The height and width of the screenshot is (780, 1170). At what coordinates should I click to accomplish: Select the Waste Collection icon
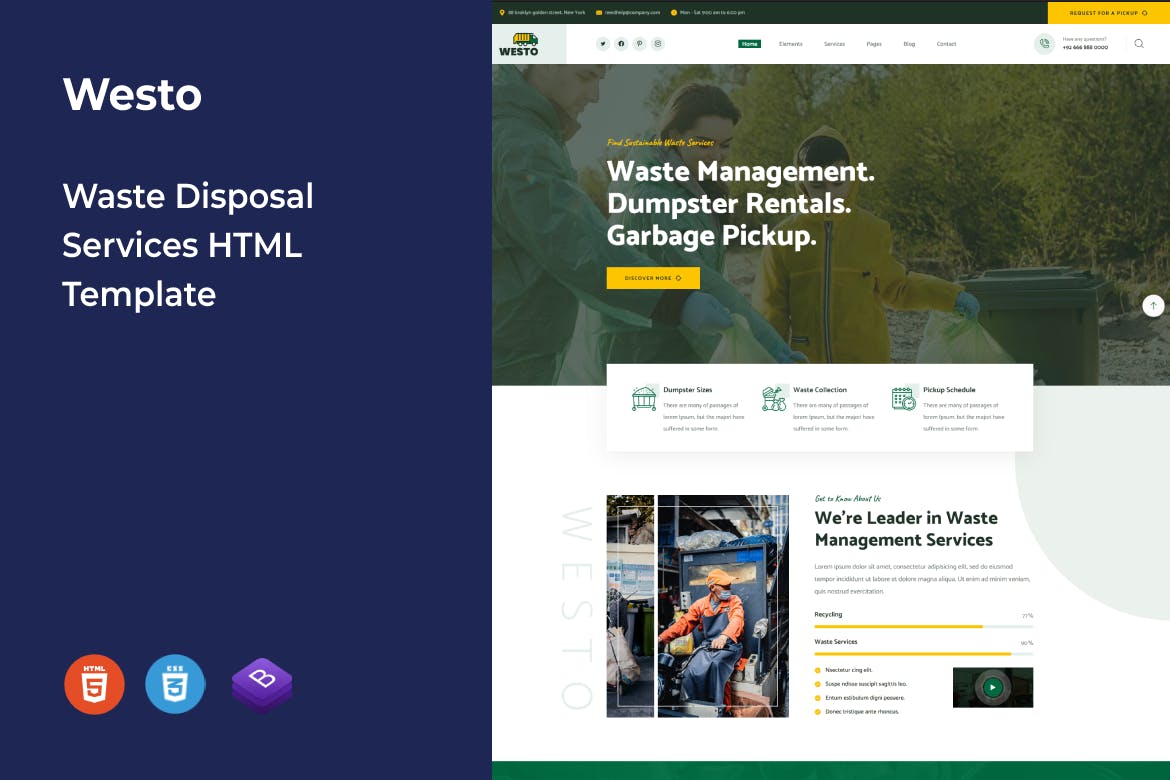[x=774, y=398]
